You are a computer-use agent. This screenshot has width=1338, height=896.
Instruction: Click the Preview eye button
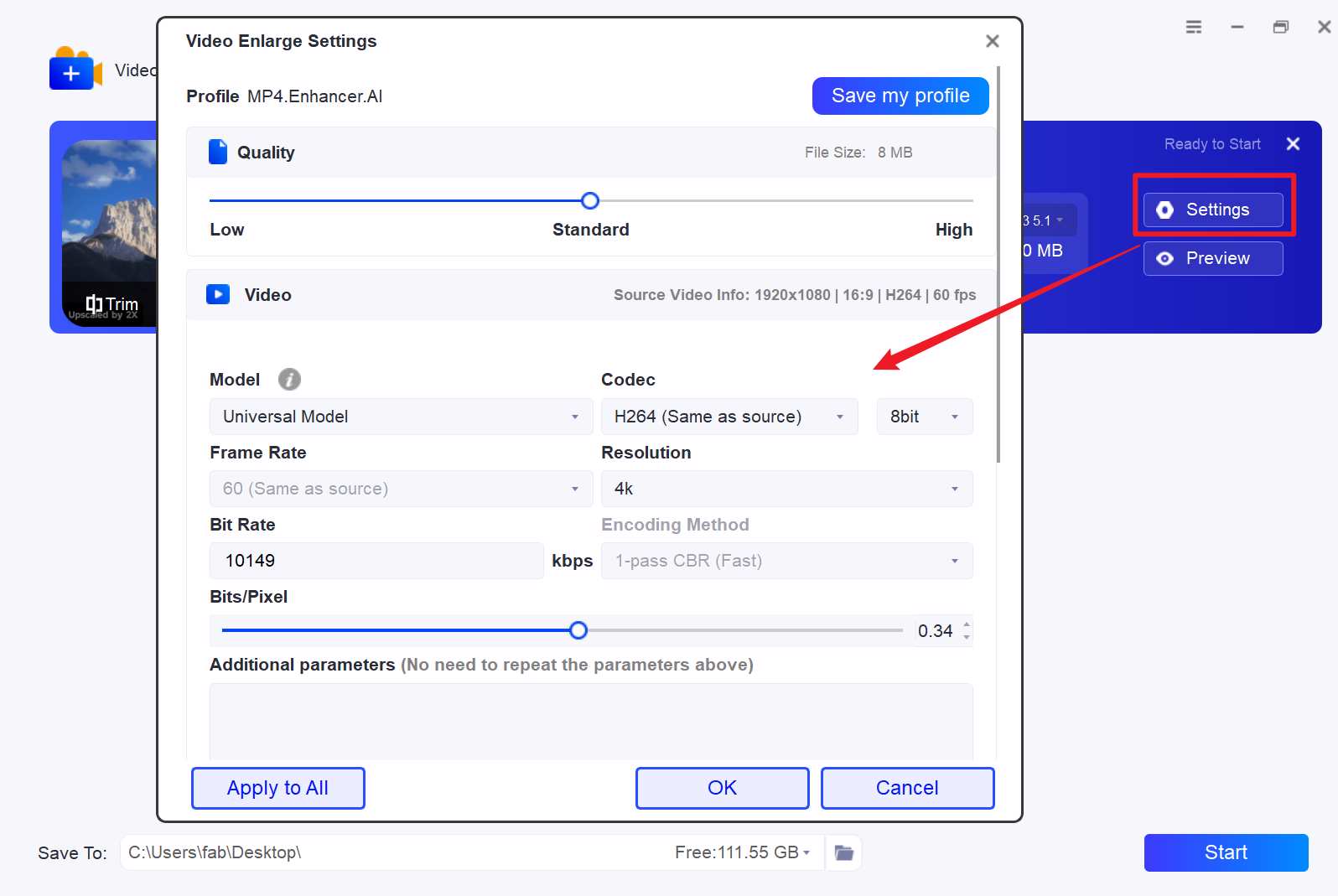click(1212, 258)
